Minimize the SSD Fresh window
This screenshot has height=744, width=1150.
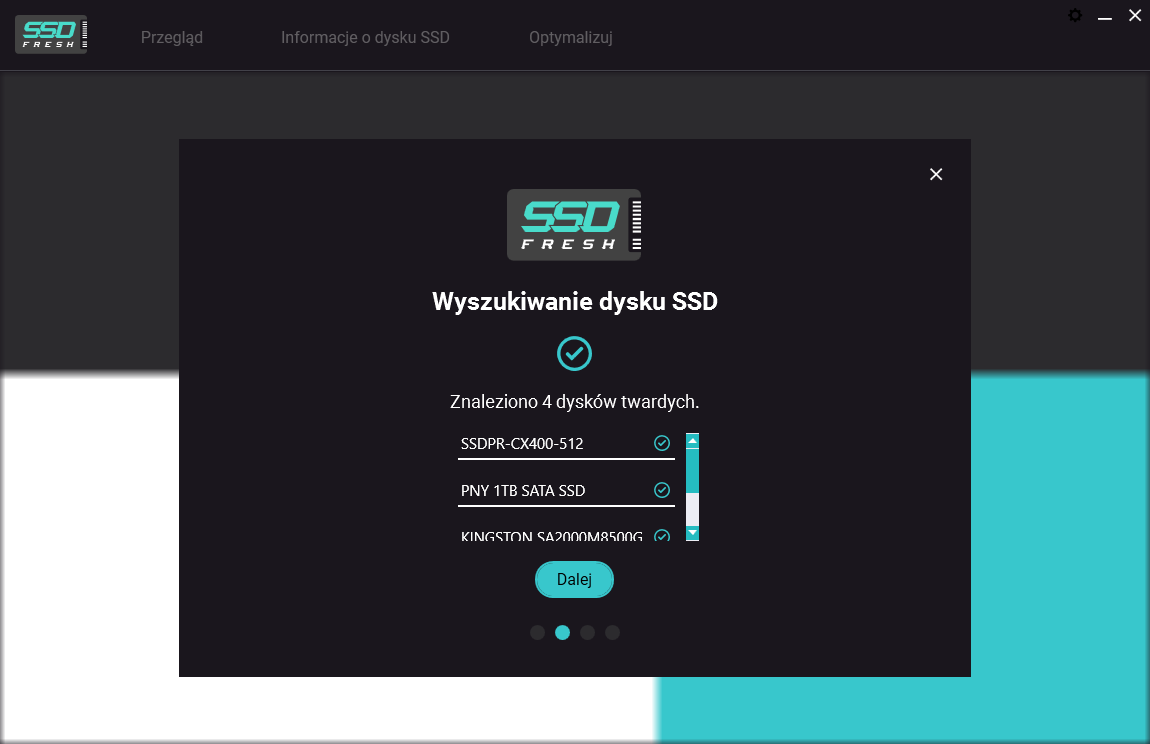[1105, 16]
